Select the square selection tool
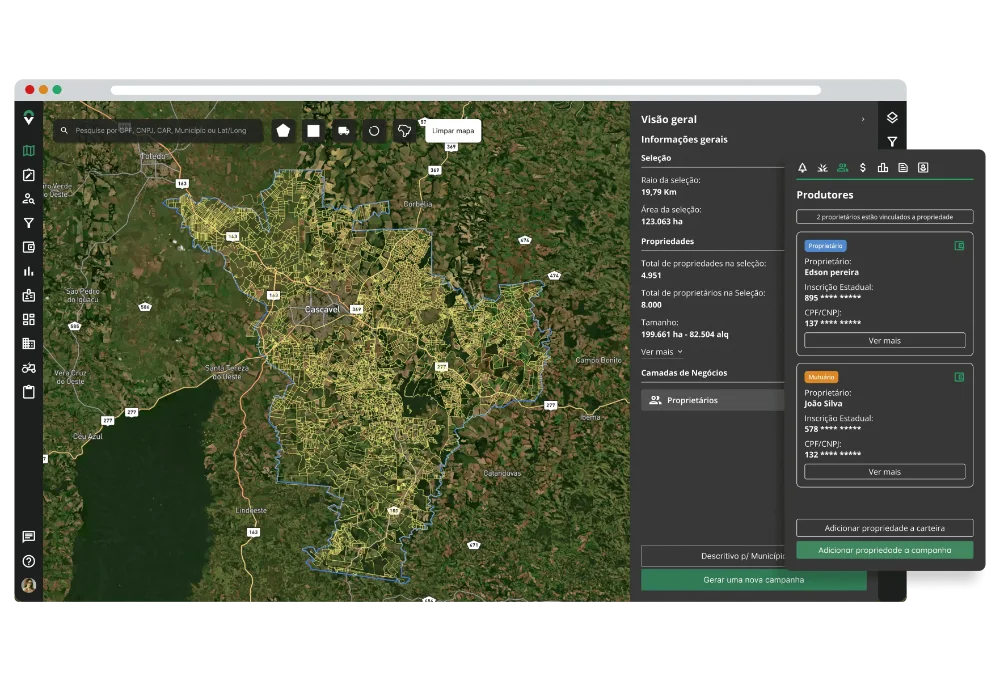This screenshot has width=1000, height=681. 314,131
